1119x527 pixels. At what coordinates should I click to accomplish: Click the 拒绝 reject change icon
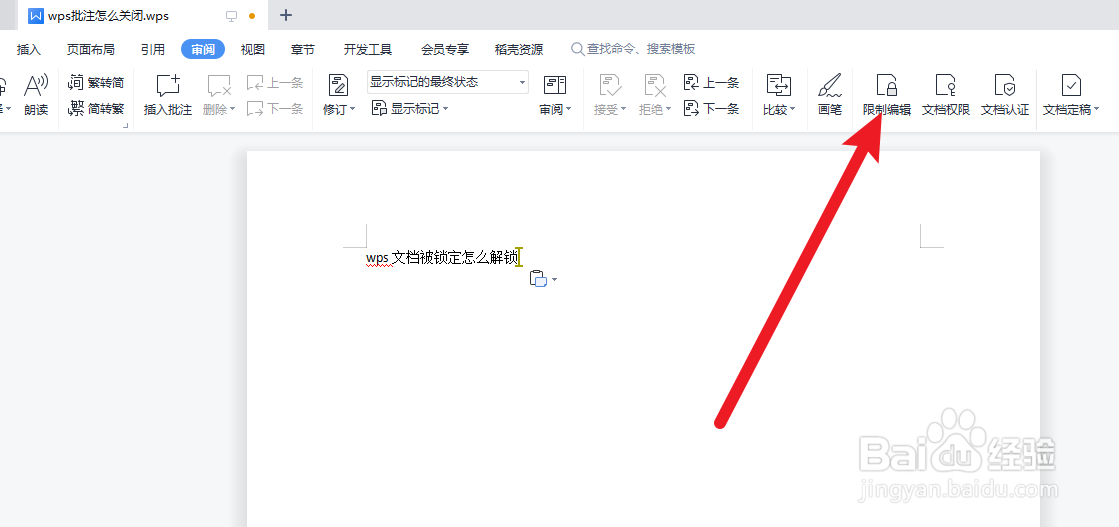pos(654,86)
